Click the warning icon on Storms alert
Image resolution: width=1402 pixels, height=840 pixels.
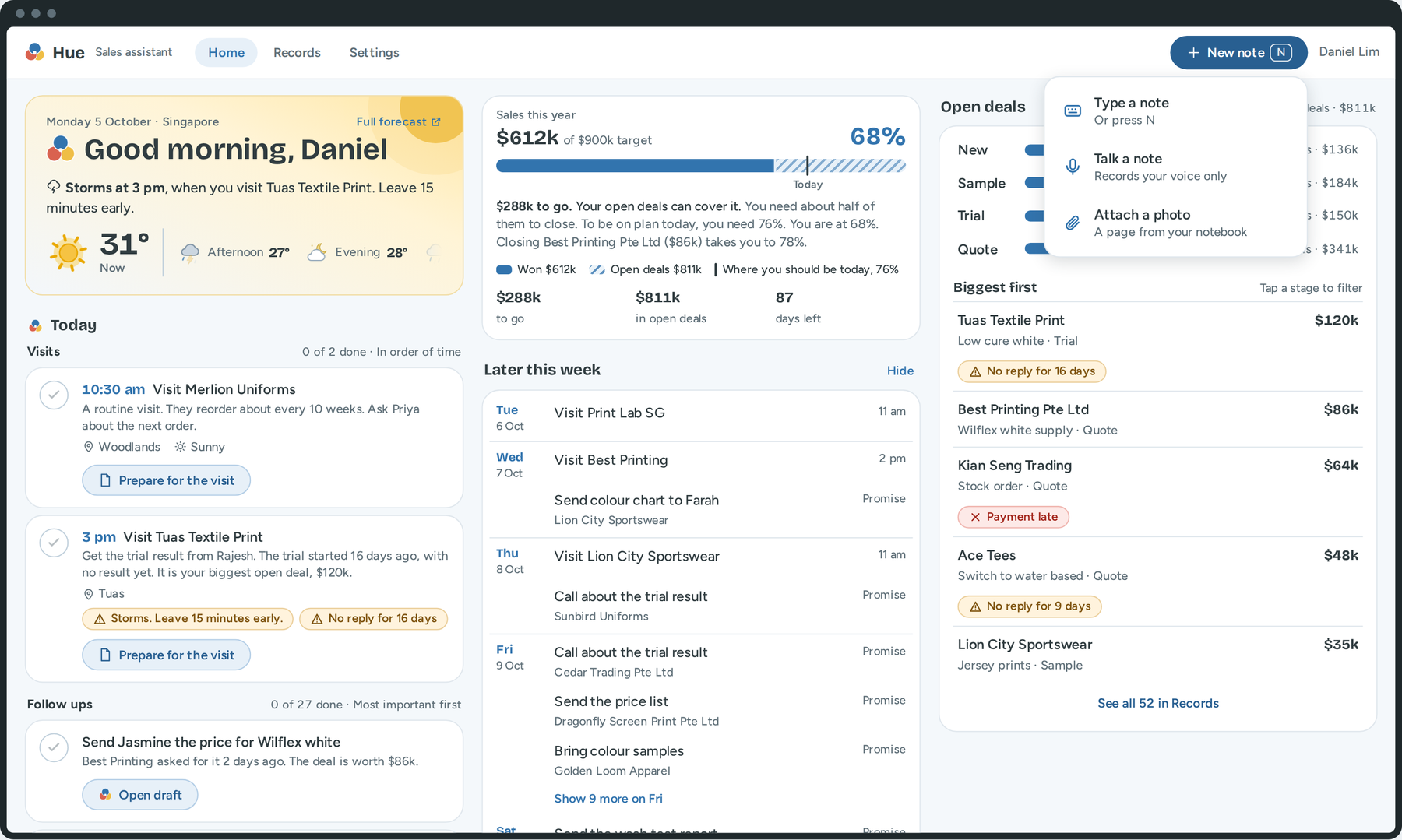100,619
